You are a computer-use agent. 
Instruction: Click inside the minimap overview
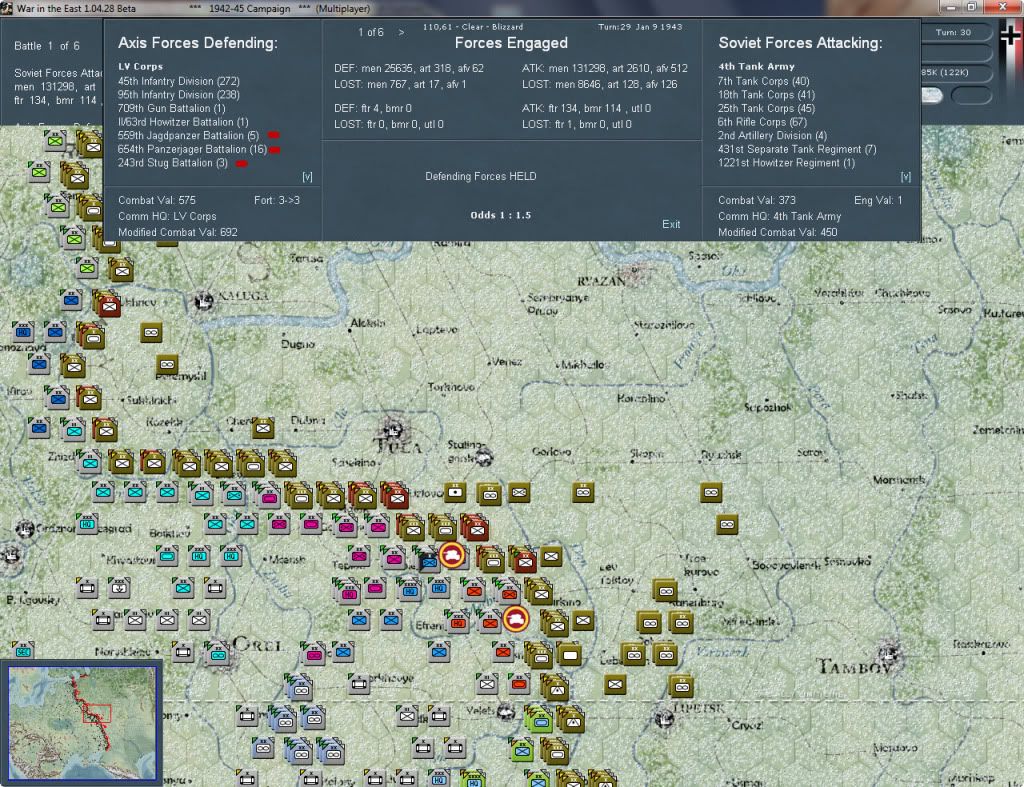(x=82, y=722)
